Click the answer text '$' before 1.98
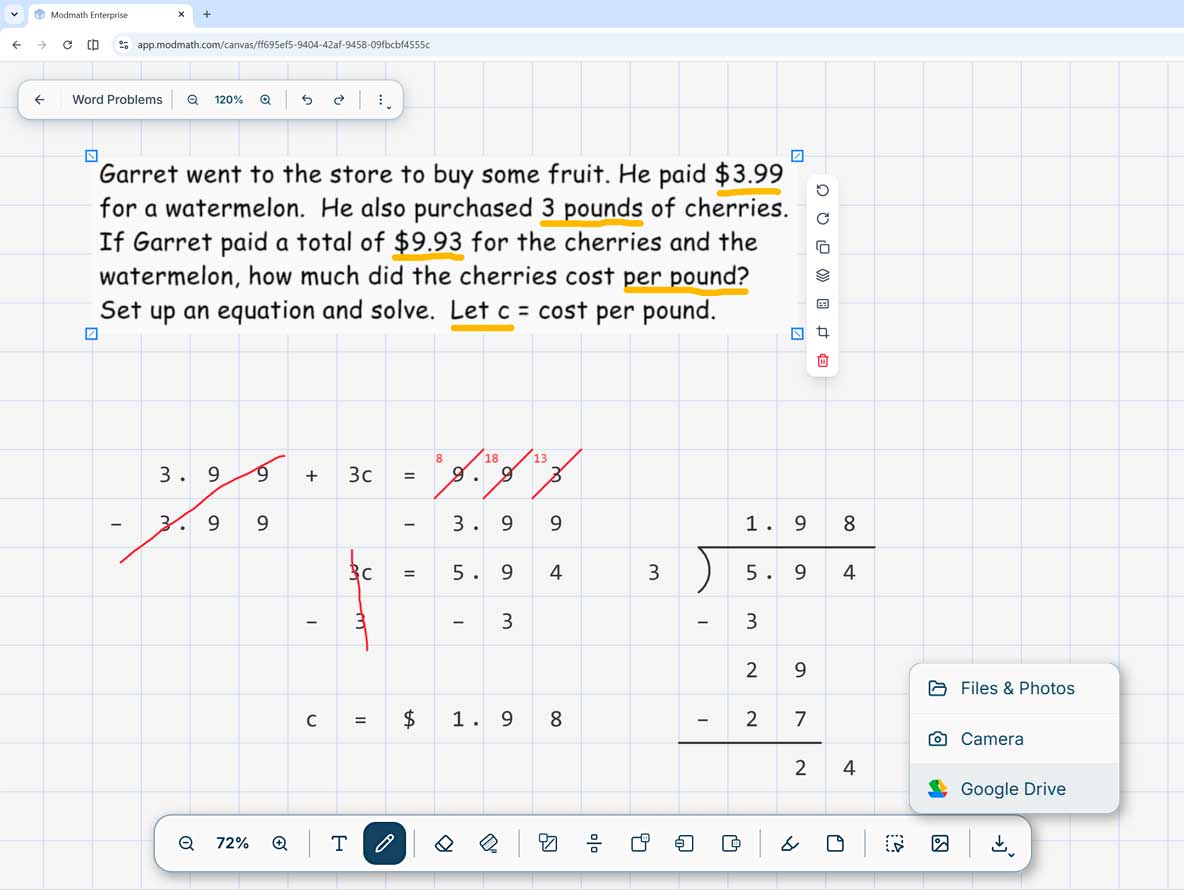The width and height of the screenshot is (1184, 890). (409, 719)
